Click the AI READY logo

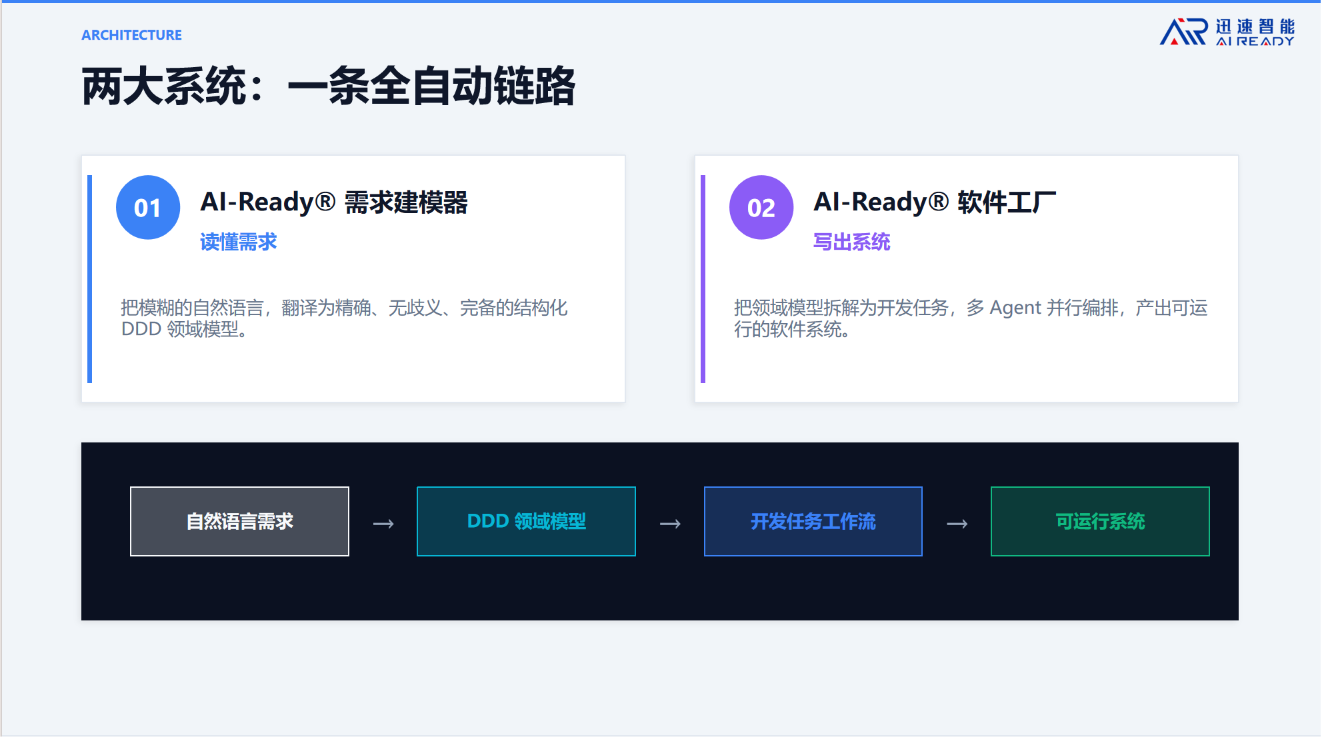(1227, 32)
